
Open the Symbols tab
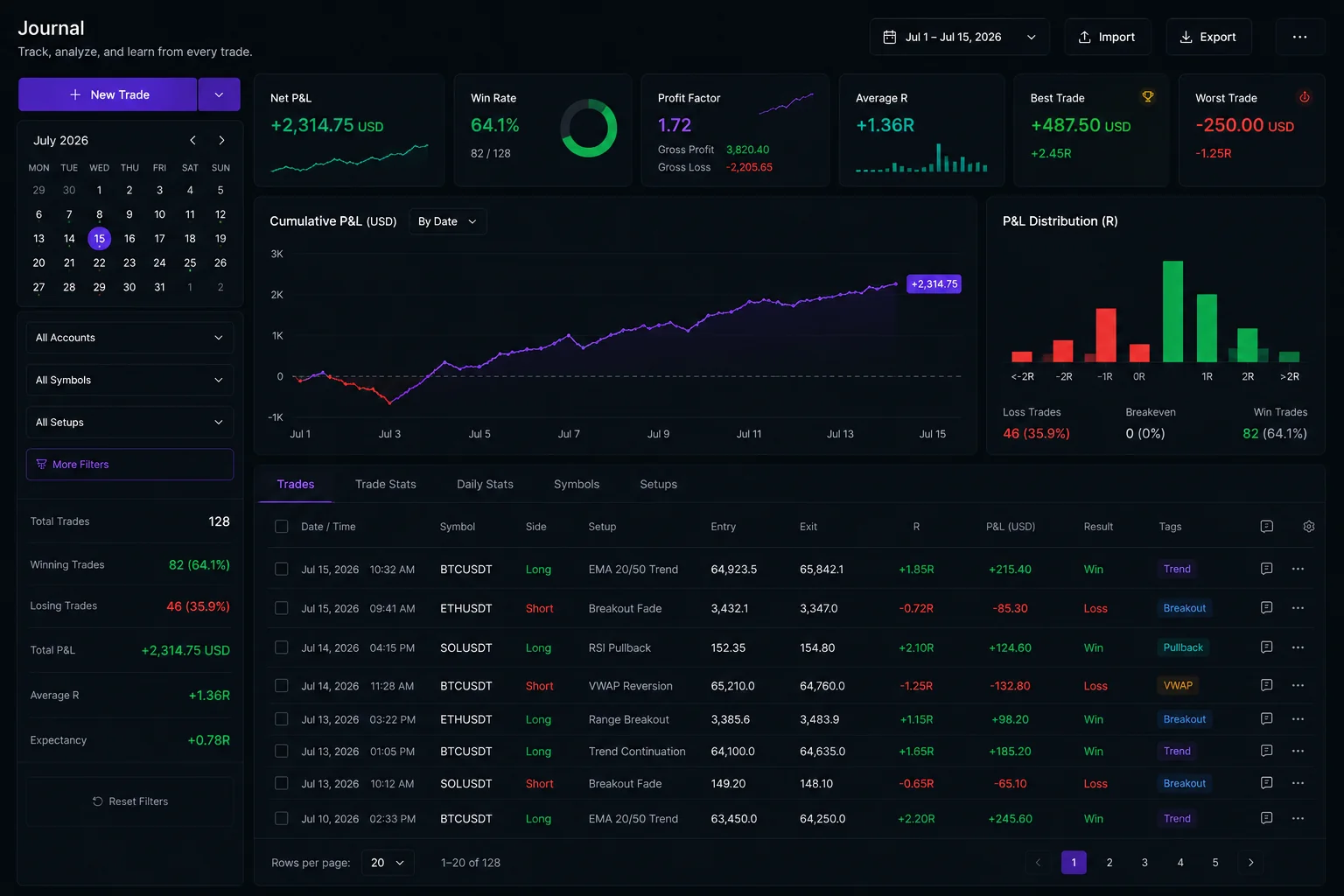(x=577, y=484)
